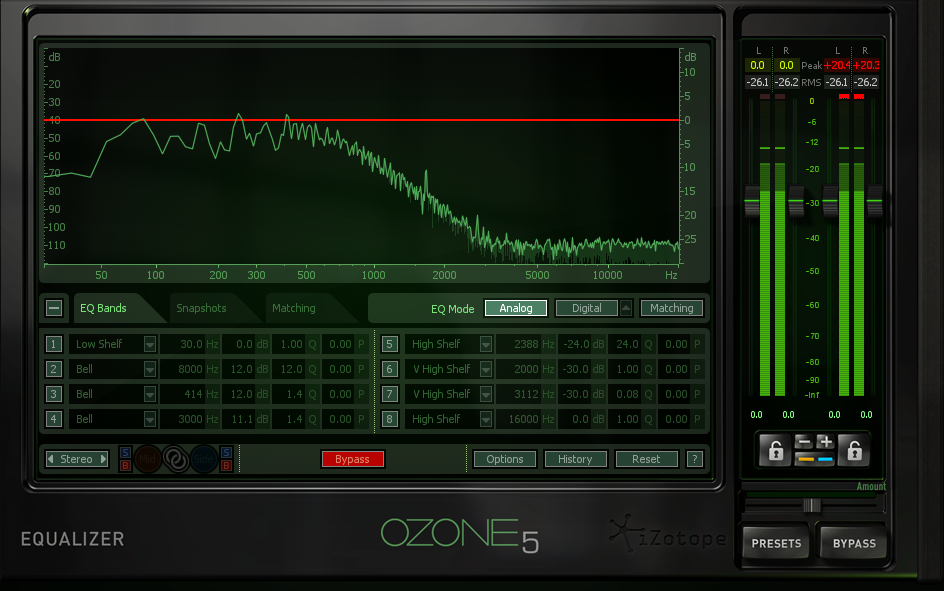
Task: Select the Side channel circle
Action: pyautogui.click(x=203, y=459)
